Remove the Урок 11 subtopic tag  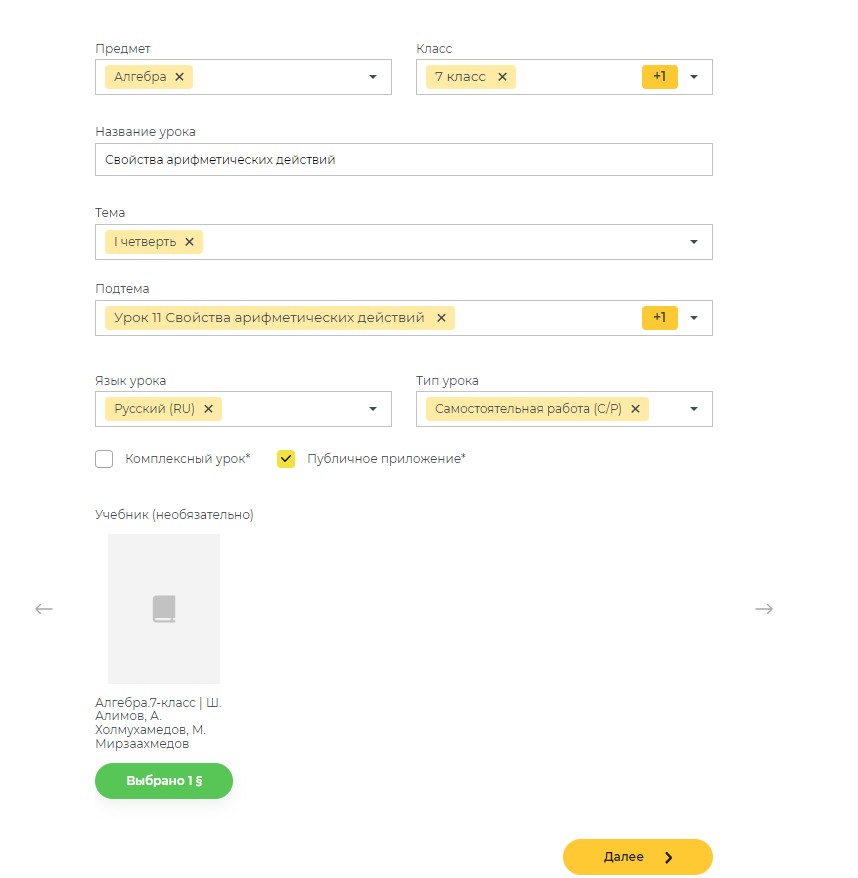(x=441, y=318)
